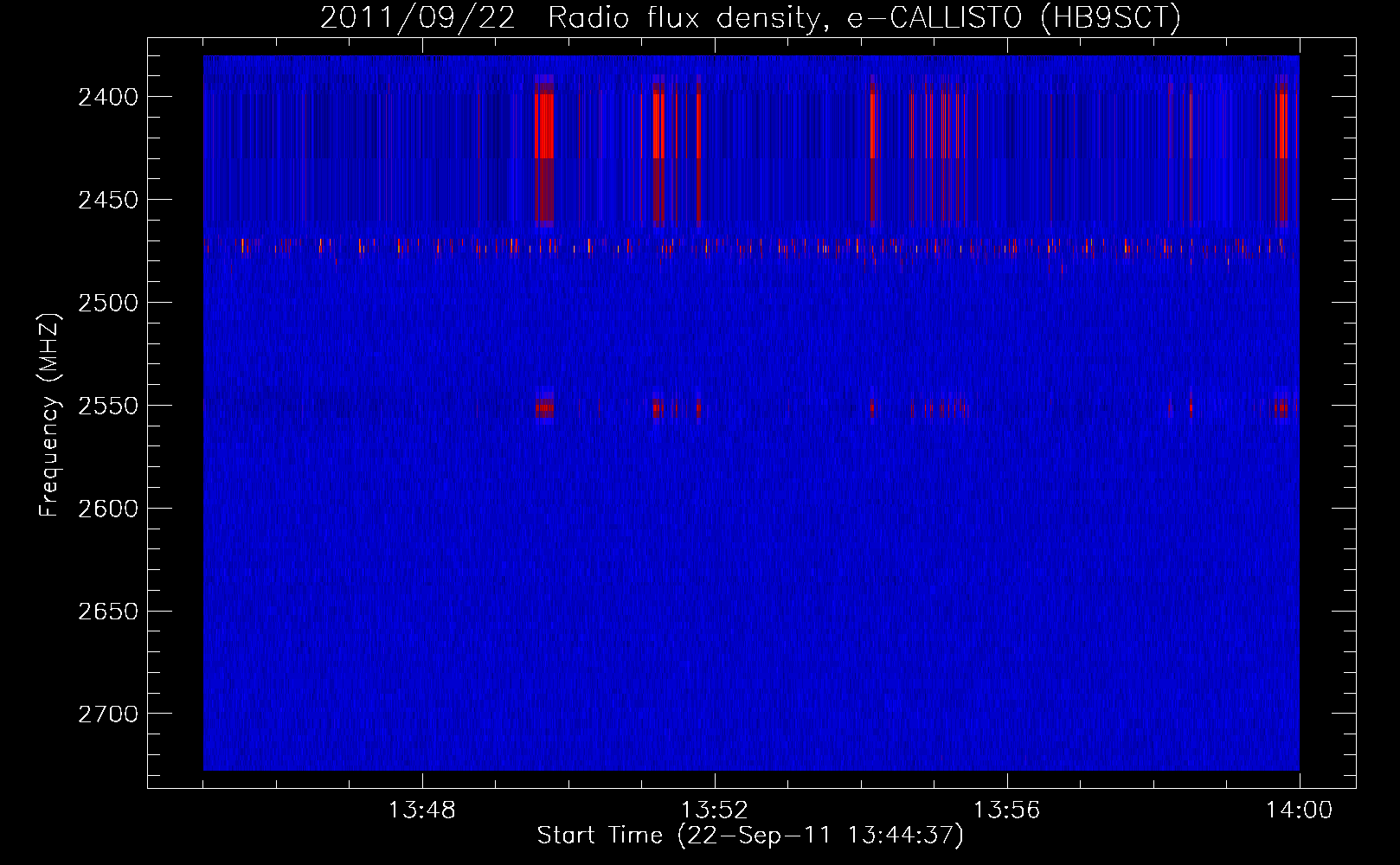Click the 14:00 time tick label
Screen dimensions: 1400x865
coord(1300,811)
